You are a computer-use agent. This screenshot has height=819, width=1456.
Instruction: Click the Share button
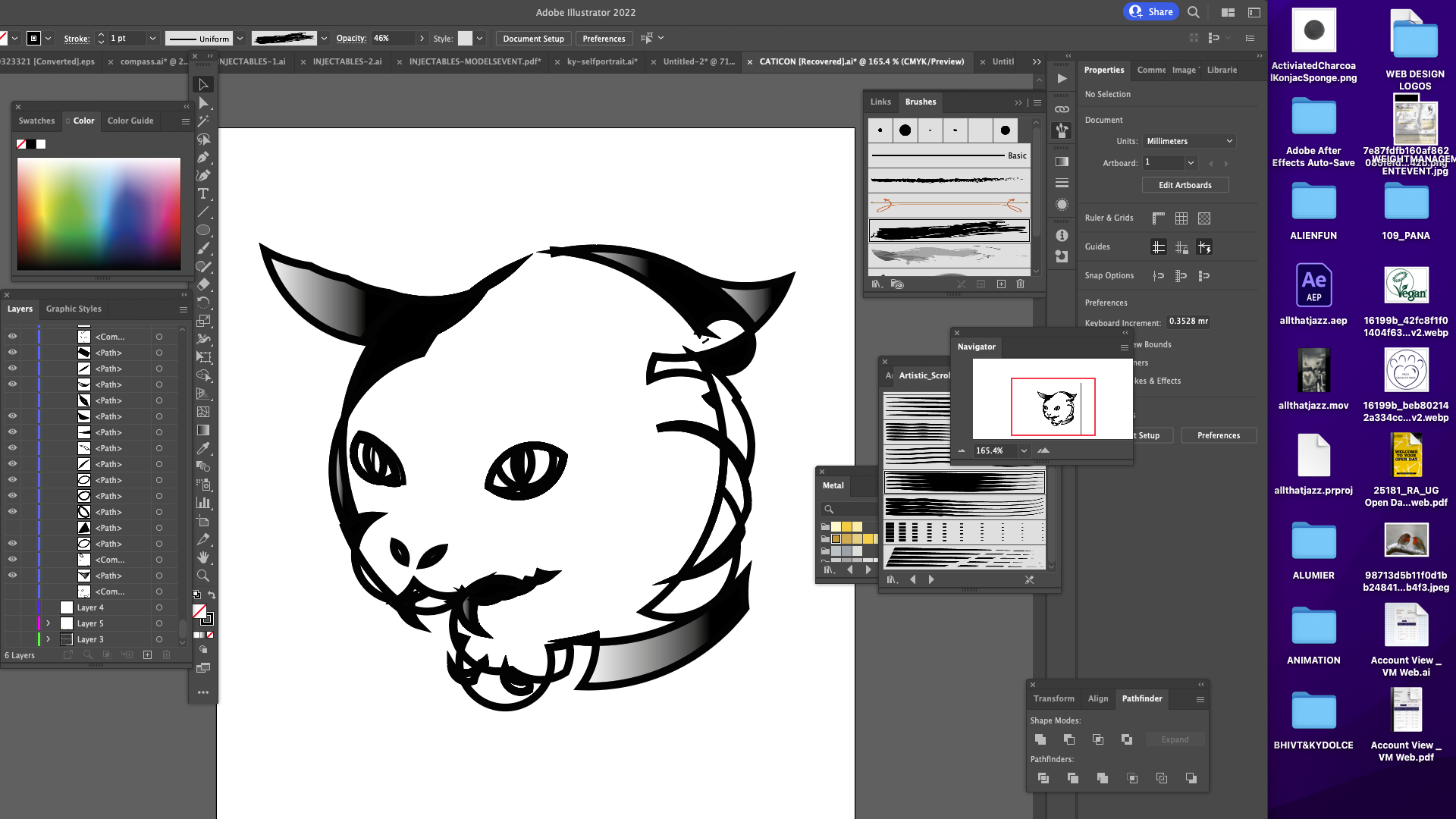tap(1150, 11)
